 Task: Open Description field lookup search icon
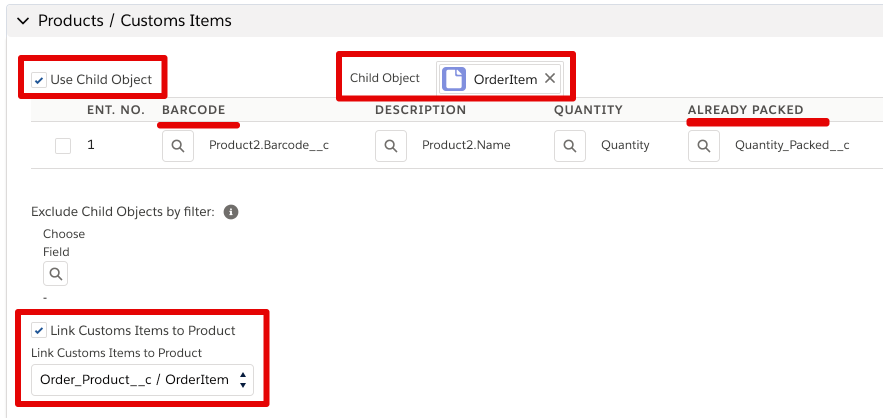pyautogui.click(x=391, y=146)
